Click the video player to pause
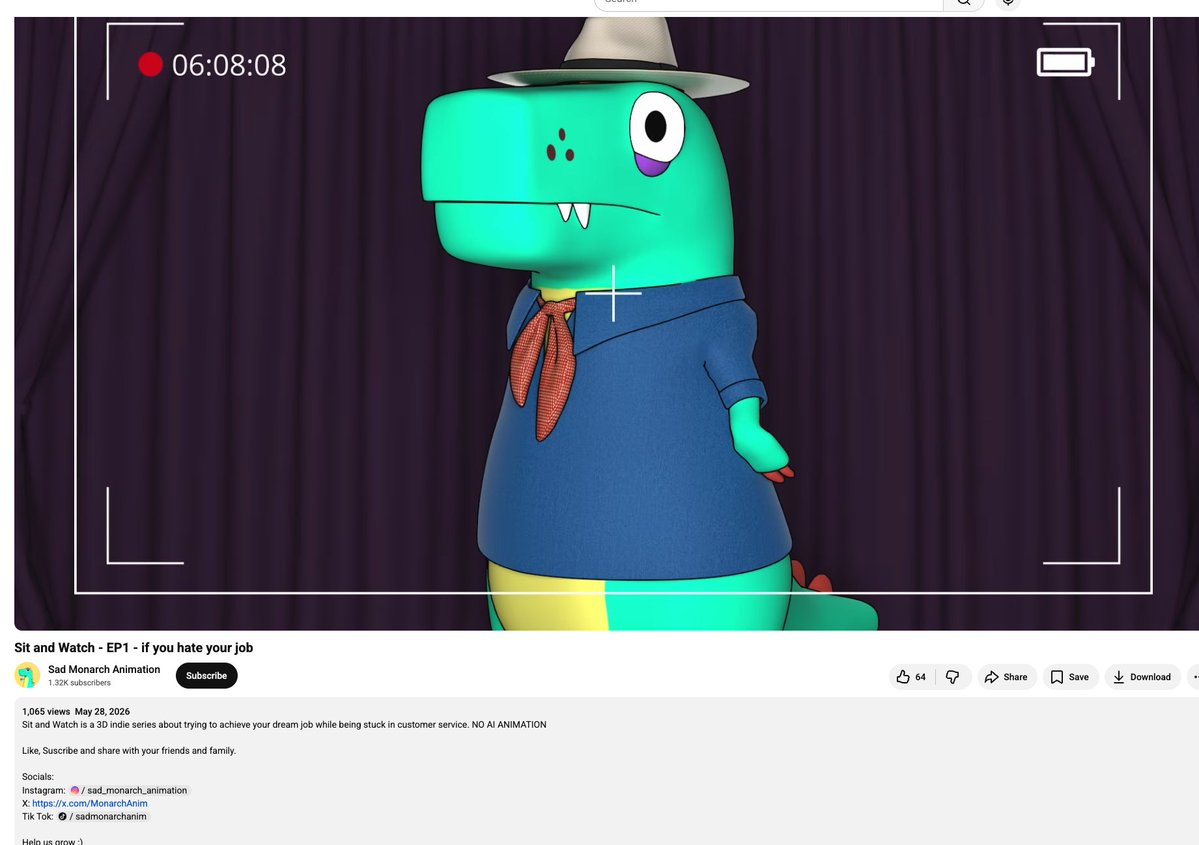 point(606,323)
